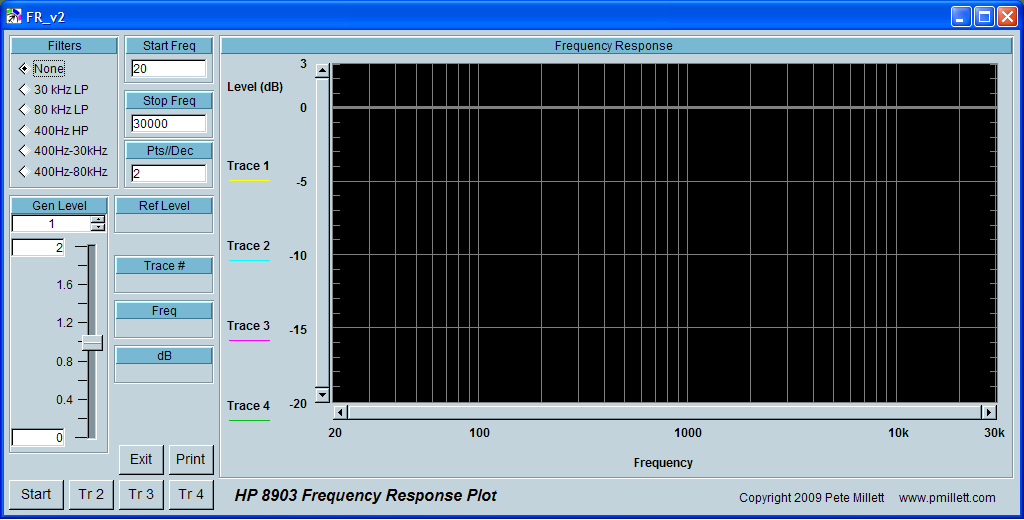Click the Stop Freq input field
The height and width of the screenshot is (520, 1024).
pyautogui.click(x=168, y=124)
